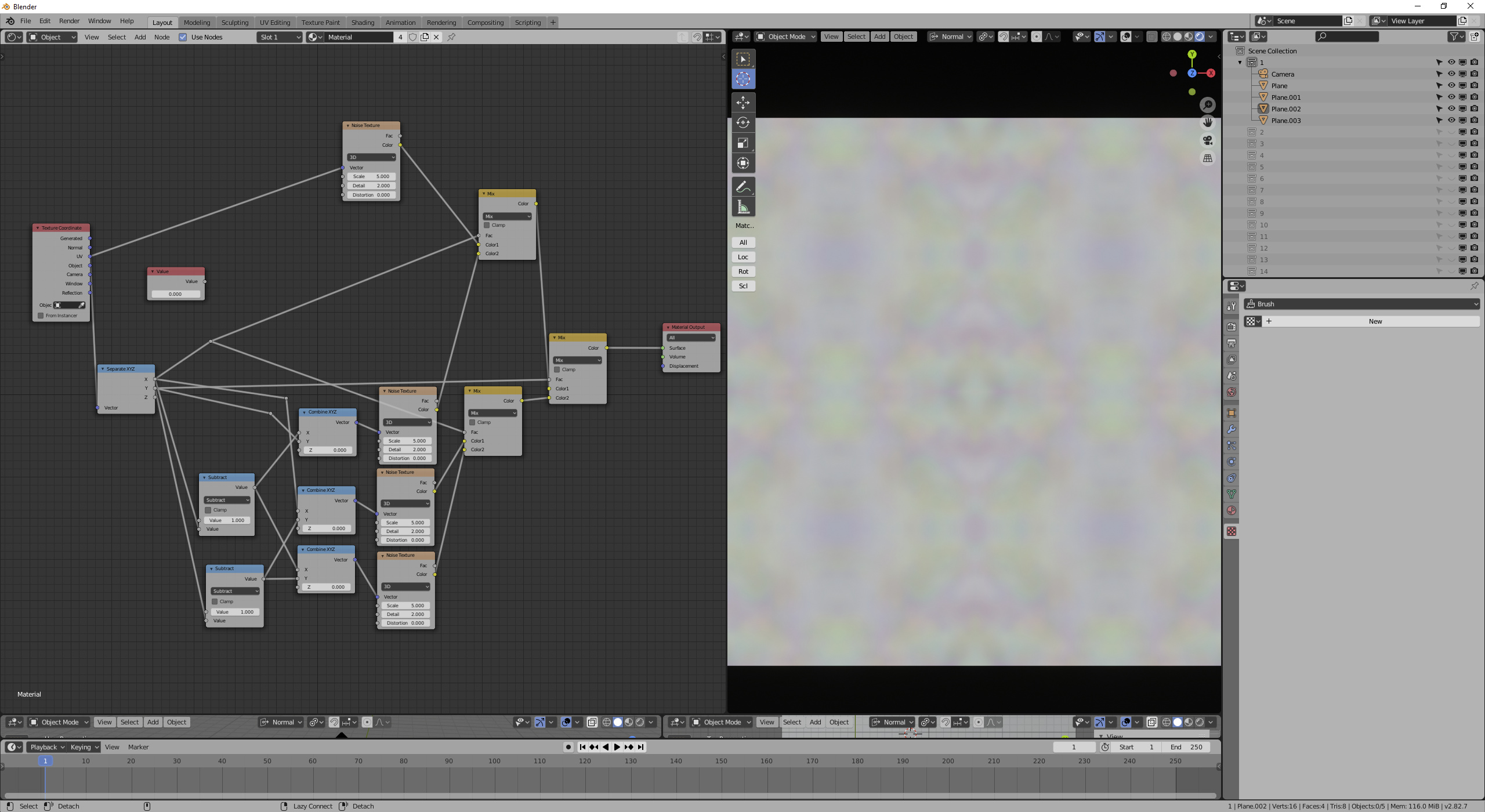Click the zoom view magnifier icon
The width and height of the screenshot is (1485, 812).
click(x=1208, y=105)
